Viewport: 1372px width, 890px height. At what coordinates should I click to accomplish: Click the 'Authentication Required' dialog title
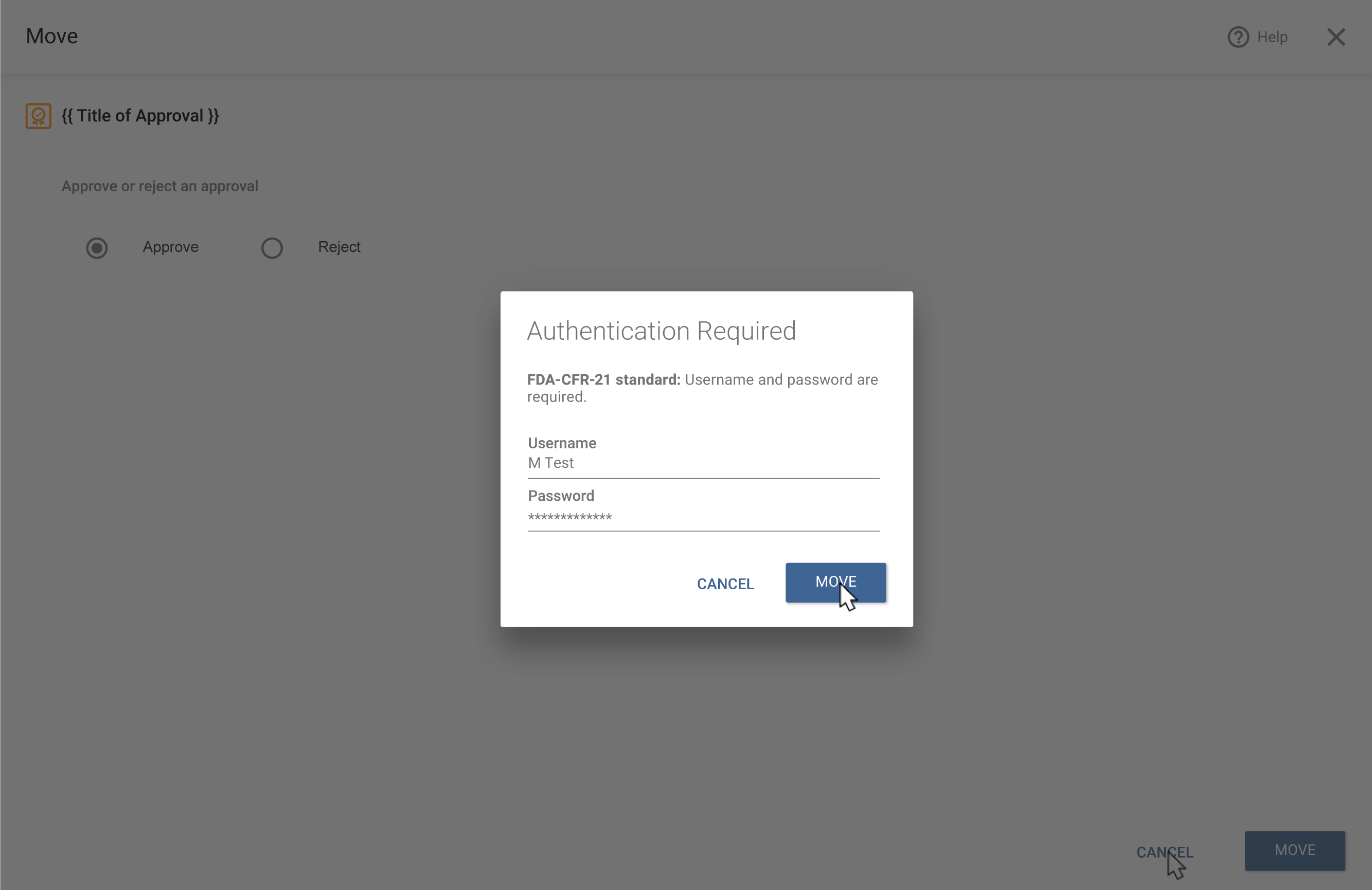pyautogui.click(x=661, y=331)
